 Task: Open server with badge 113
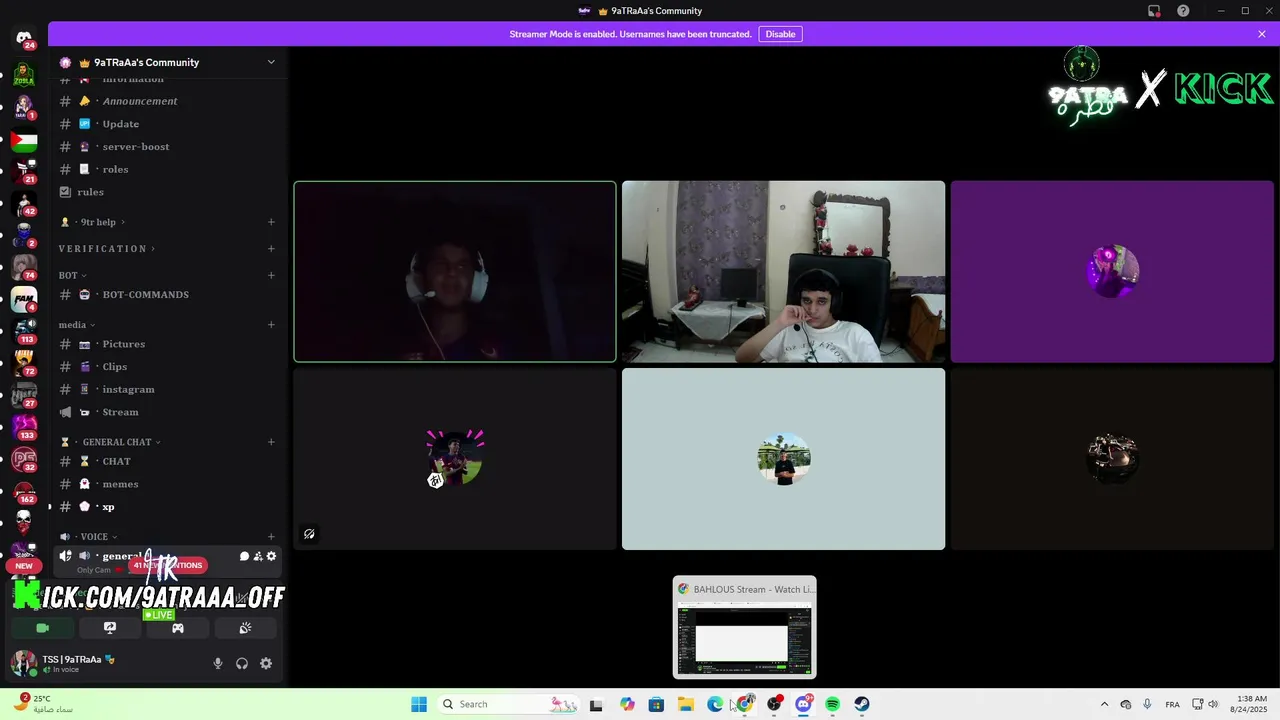click(x=24, y=330)
